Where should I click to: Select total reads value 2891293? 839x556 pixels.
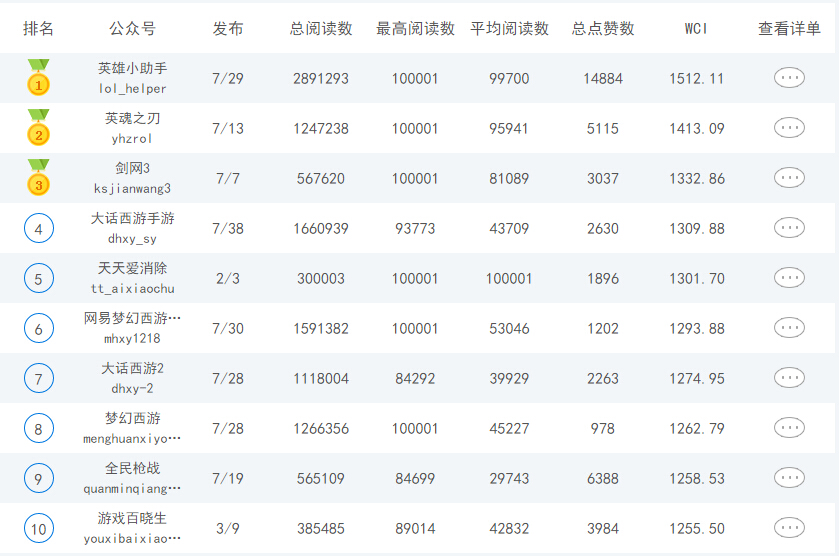[x=321, y=79]
